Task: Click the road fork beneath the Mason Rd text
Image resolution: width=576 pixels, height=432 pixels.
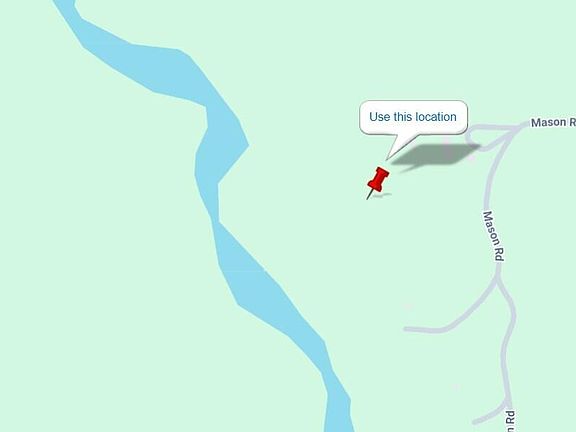Action: click(497, 281)
